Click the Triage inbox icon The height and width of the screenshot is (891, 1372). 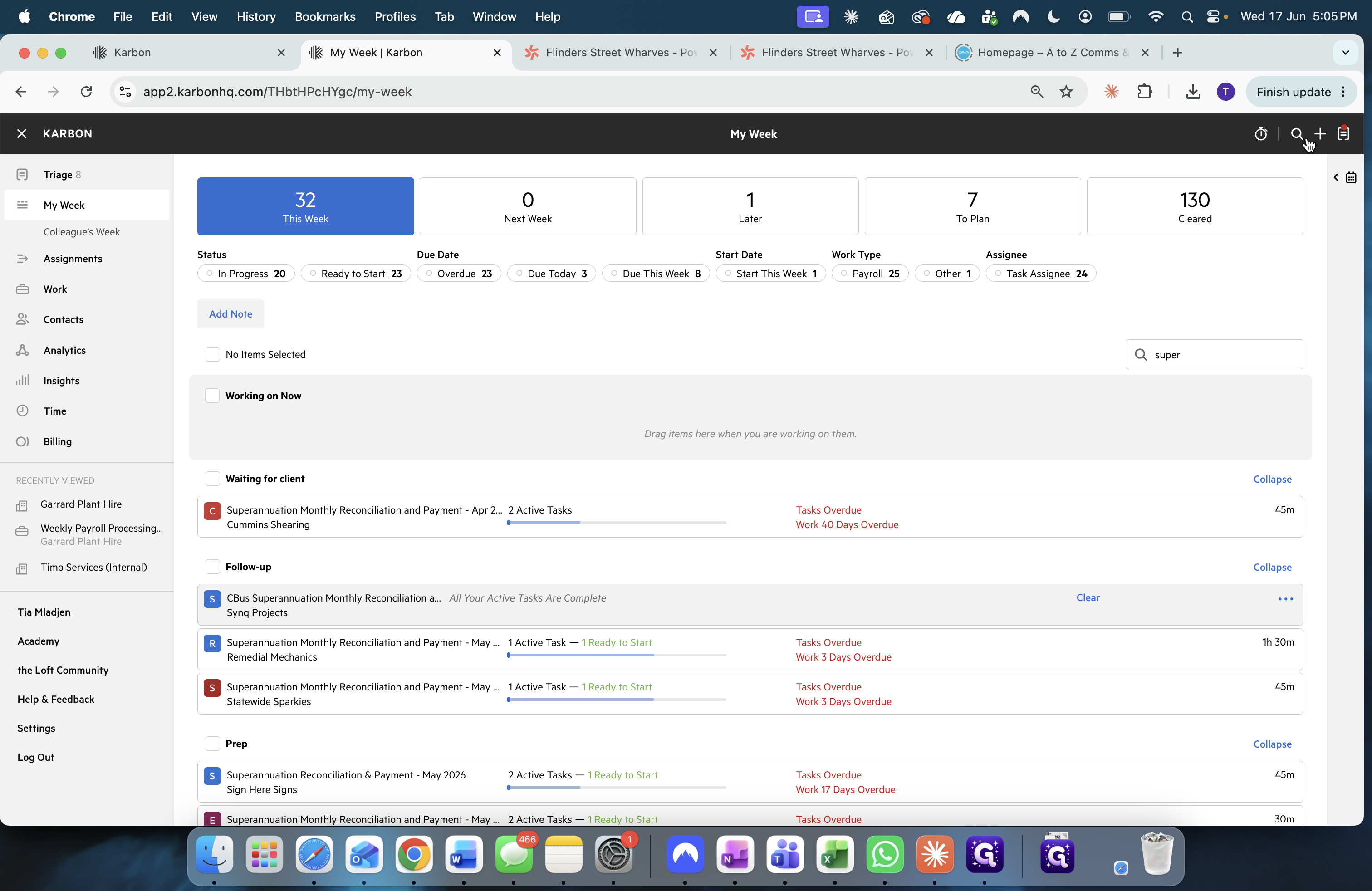point(23,175)
